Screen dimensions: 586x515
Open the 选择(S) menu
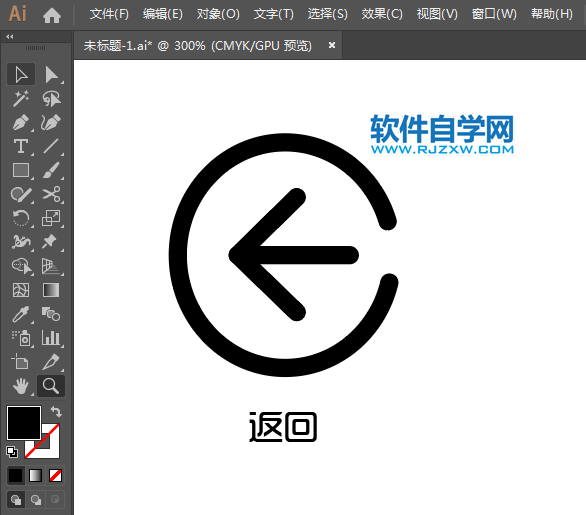[327, 14]
